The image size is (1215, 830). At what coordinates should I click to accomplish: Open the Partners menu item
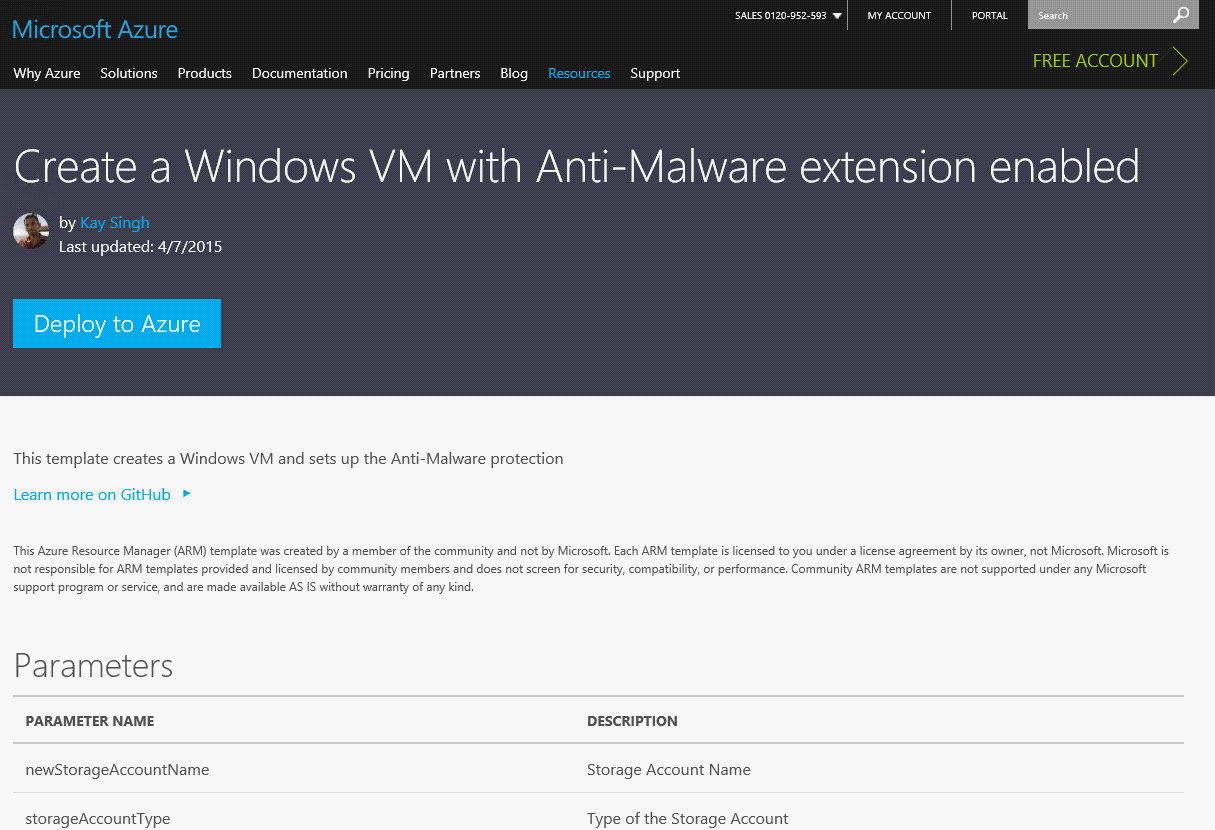(455, 73)
